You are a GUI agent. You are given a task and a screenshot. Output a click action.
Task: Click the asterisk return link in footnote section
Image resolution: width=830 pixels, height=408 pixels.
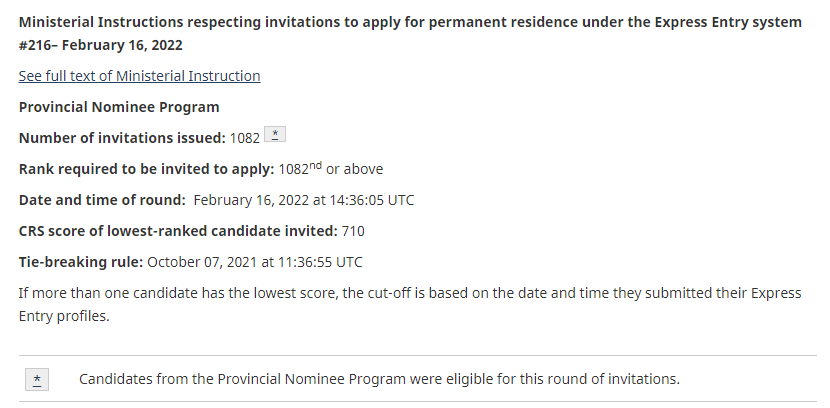tap(37, 379)
